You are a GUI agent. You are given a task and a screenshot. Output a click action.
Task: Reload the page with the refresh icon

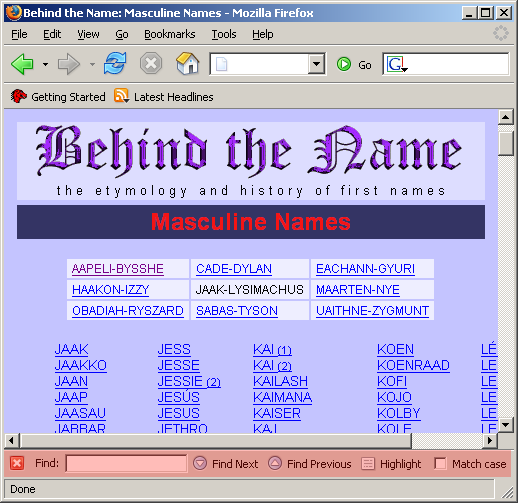click(115, 63)
